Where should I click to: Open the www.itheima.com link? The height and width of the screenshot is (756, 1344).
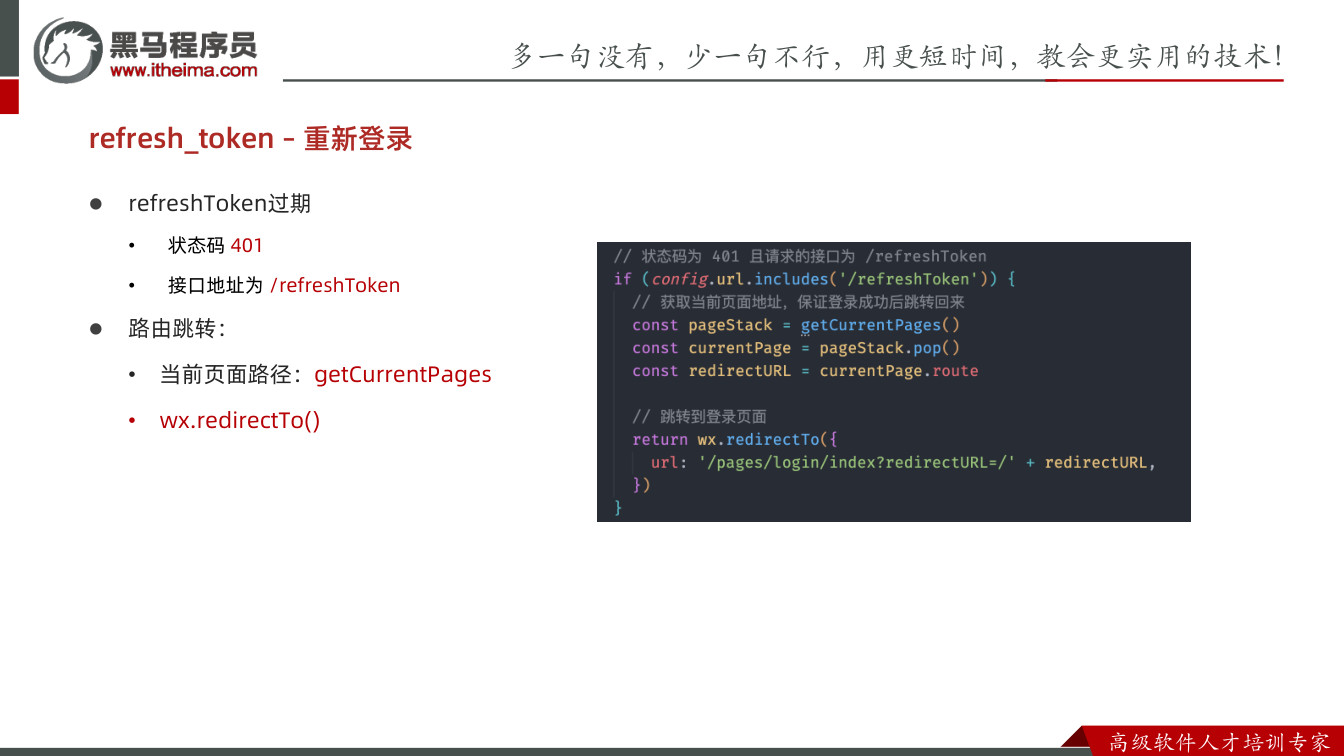click(x=184, y=70)
